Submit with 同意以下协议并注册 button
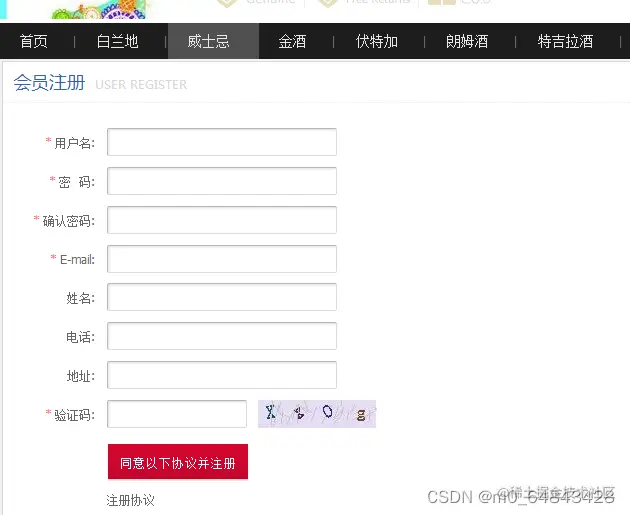 tap(178, 462)
